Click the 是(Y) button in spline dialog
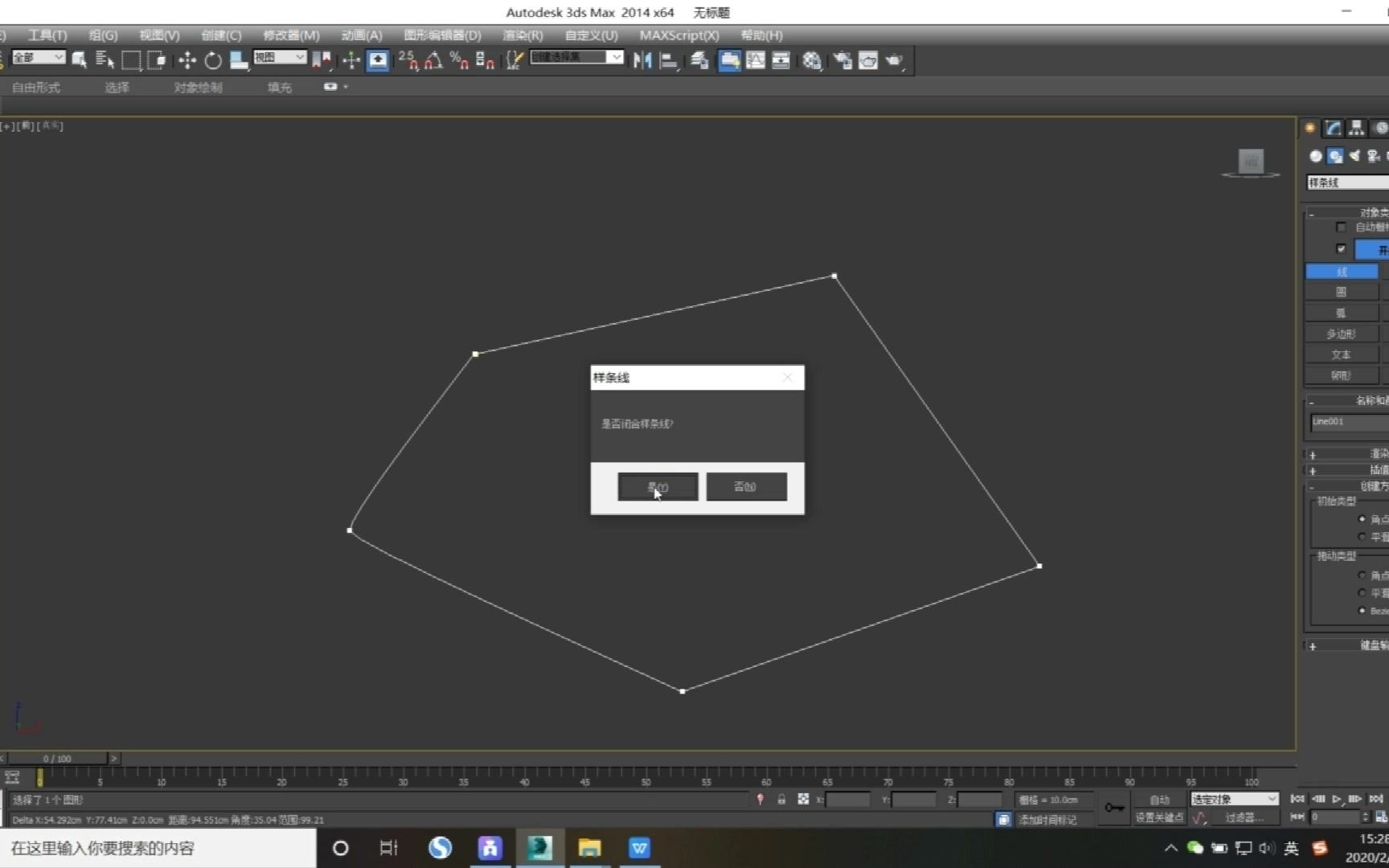The width and height of the screenshot is (1389, 868). coord(658,486)
